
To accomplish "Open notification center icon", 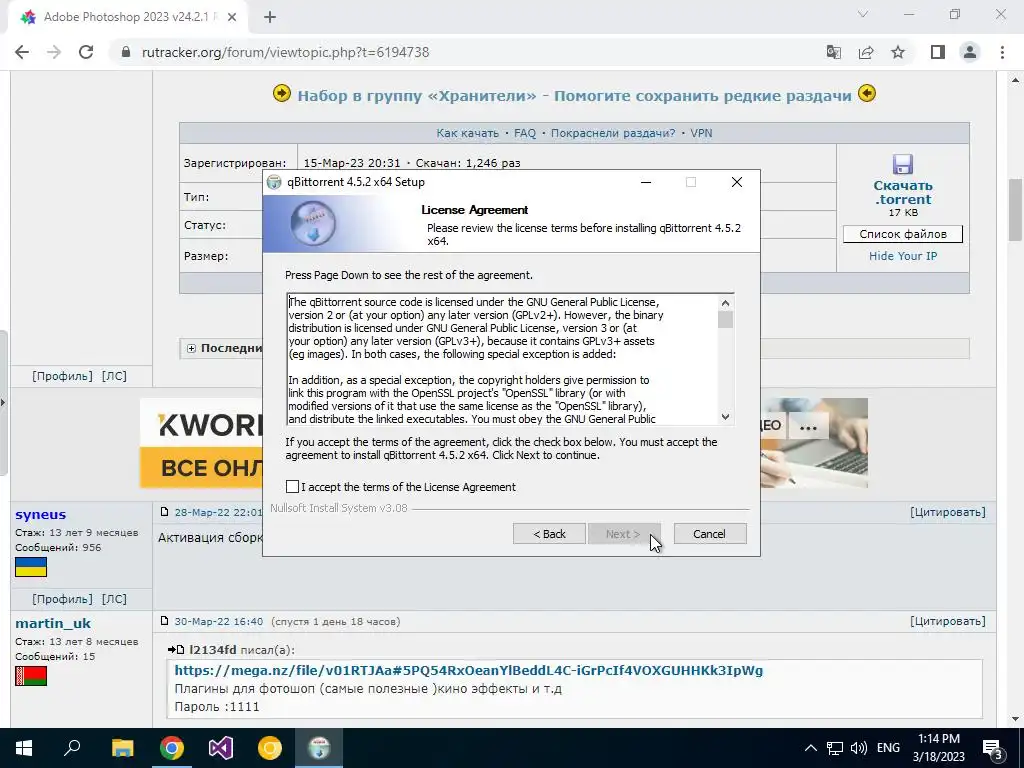I will [x=993, y=748].
